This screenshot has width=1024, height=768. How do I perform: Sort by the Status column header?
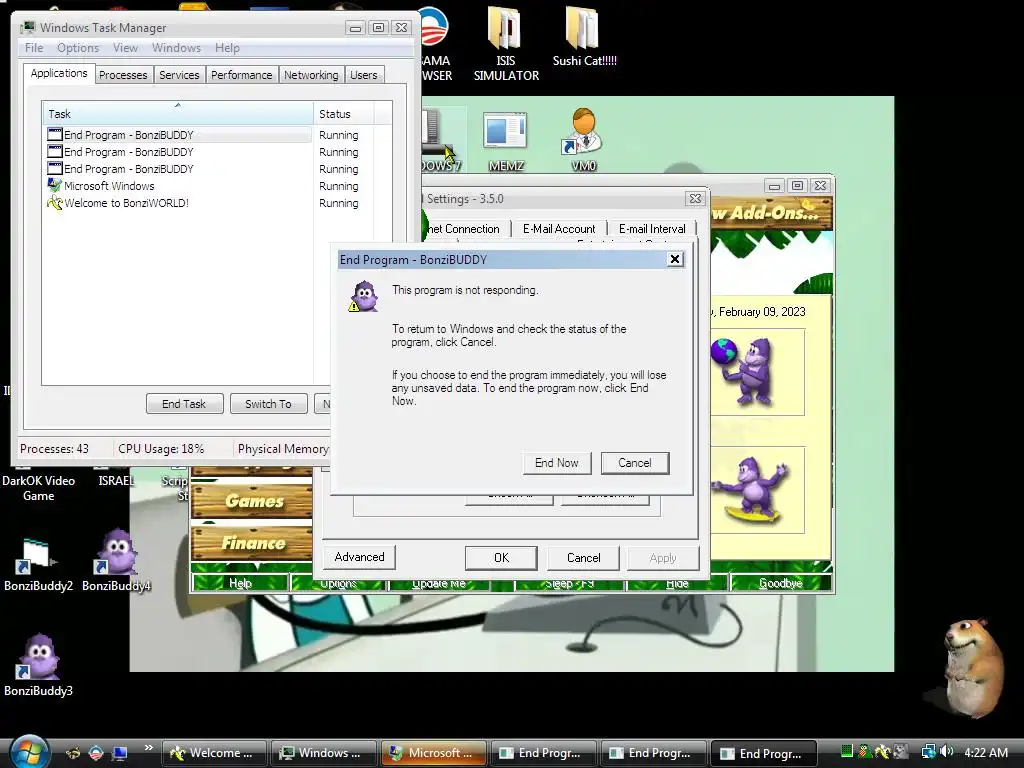point(344,114)
